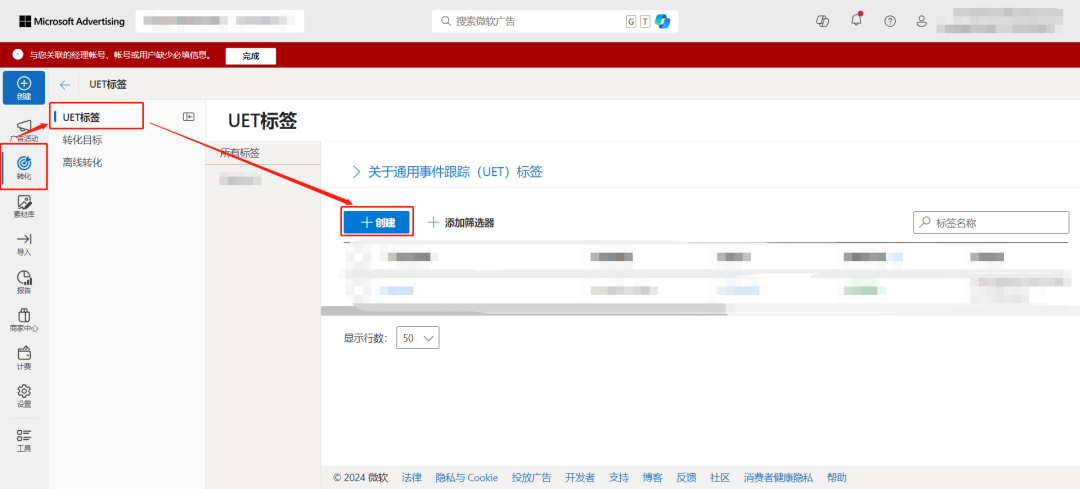This screenshot has width=1080, height=489.
Task: Open the 支持 footer link
Action: [x=619, y=477]
